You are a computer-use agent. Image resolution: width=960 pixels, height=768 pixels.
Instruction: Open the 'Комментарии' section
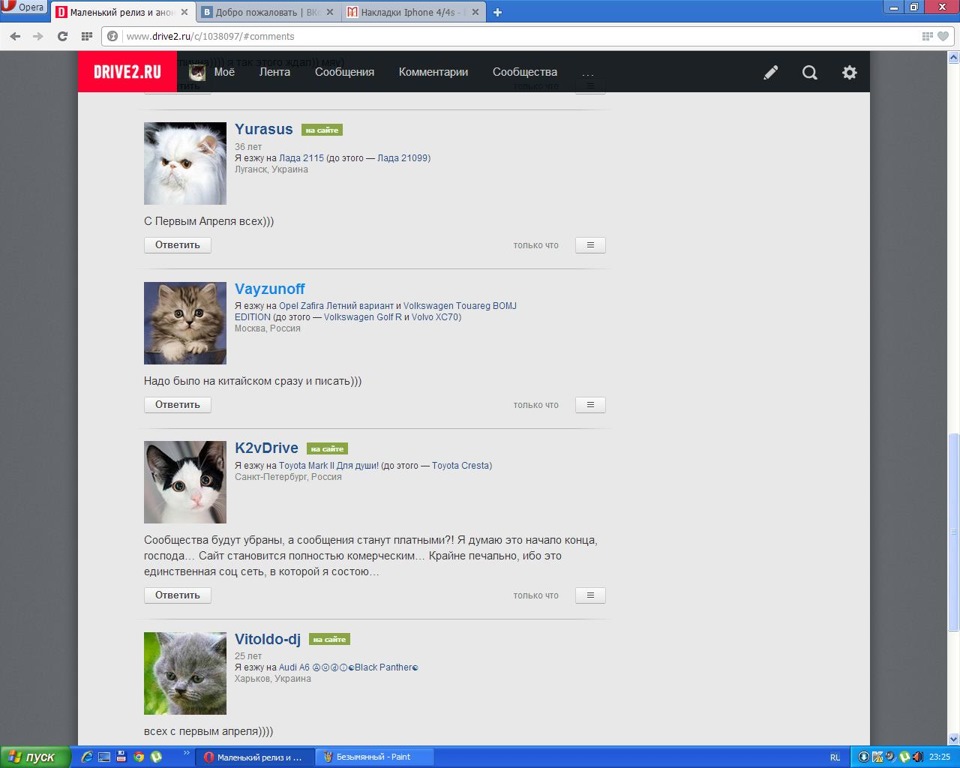point(433,72)
